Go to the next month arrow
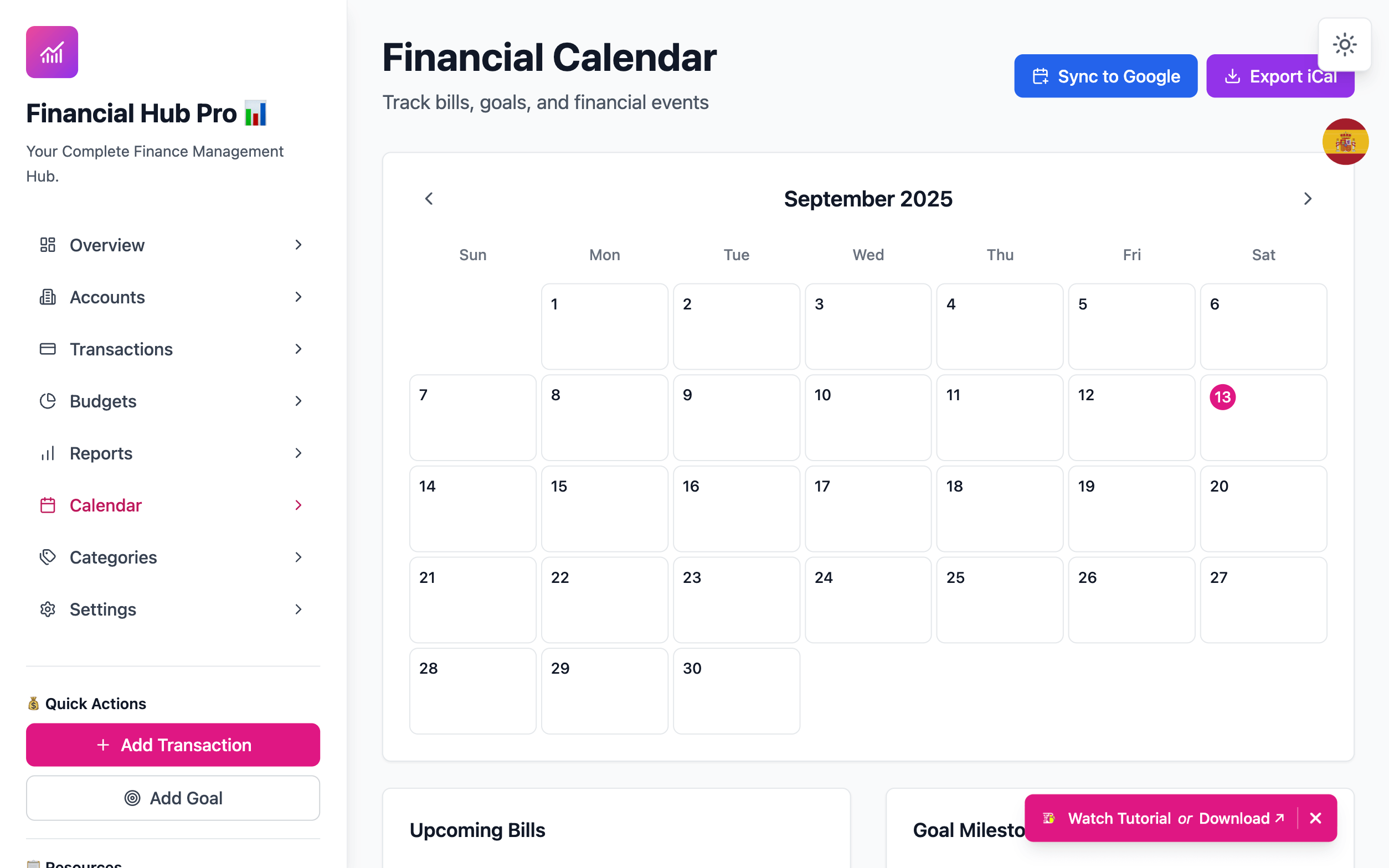 pos(1308,199)
